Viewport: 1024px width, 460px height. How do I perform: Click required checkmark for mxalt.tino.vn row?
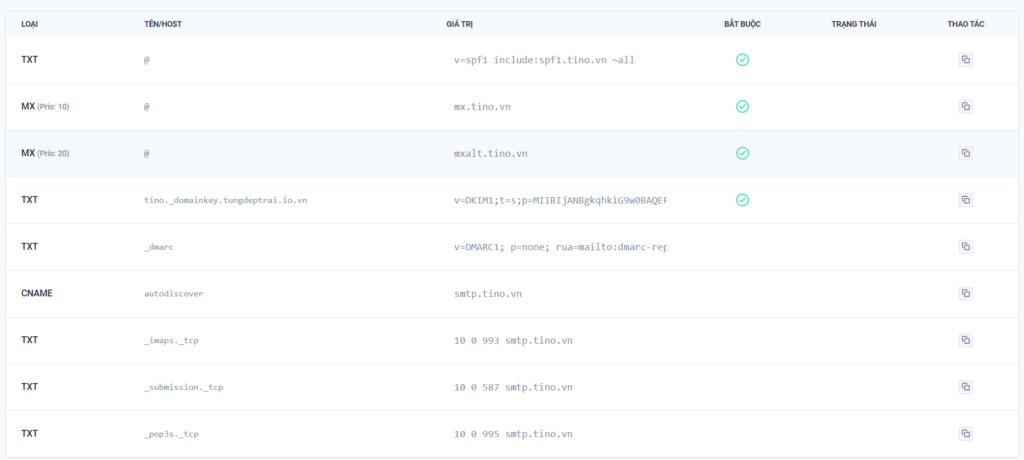click(x=742, y=153)
